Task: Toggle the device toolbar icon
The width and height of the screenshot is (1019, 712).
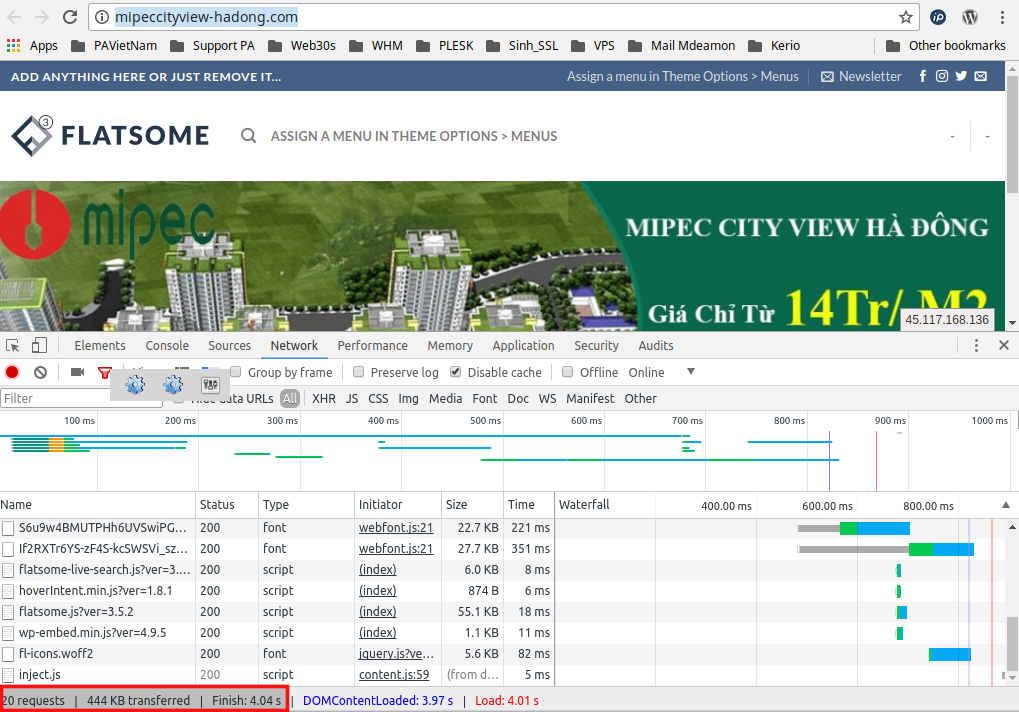Action: coord(39,346)
